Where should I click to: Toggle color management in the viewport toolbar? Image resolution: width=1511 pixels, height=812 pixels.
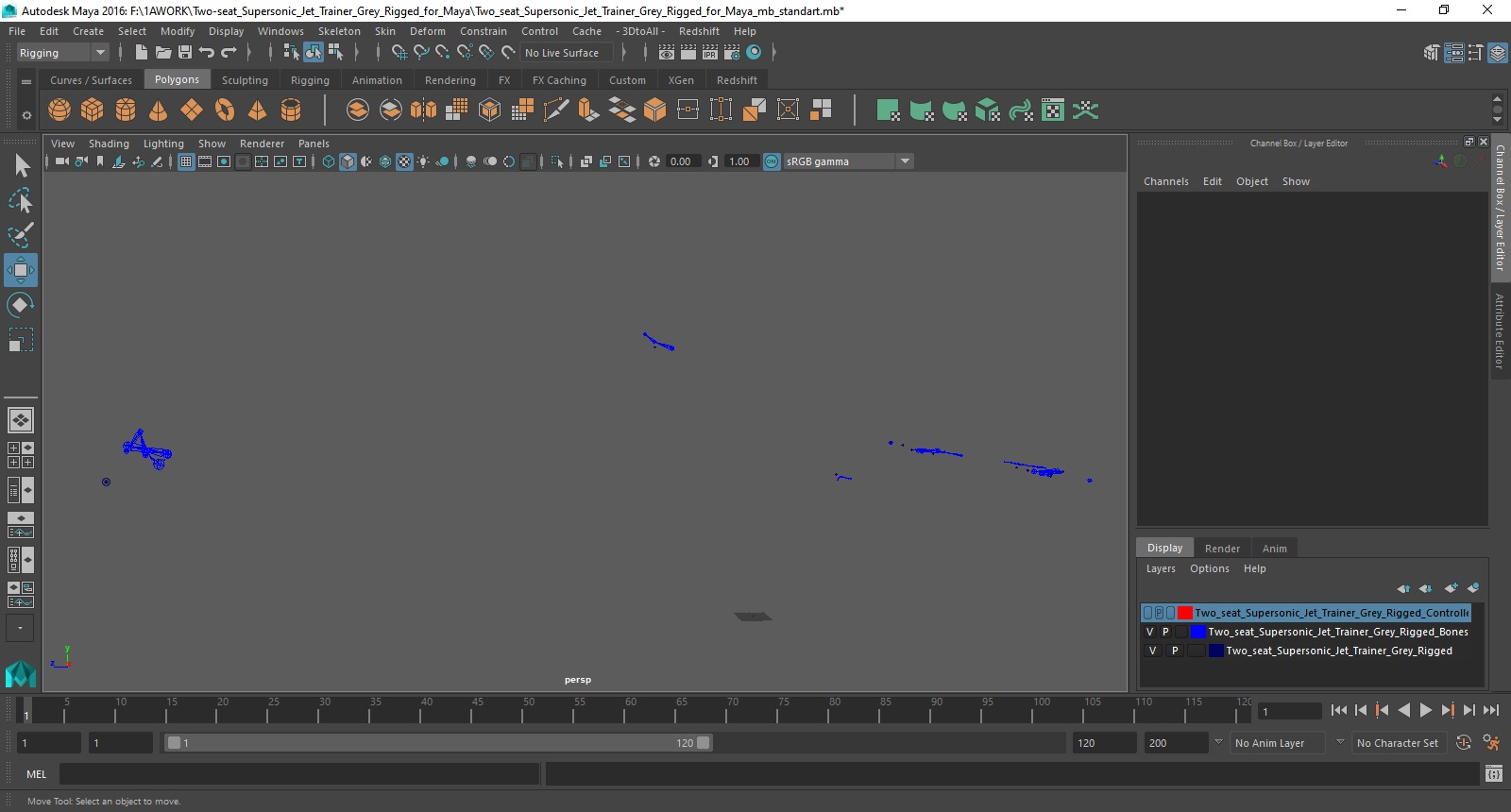tap(772, 161)
